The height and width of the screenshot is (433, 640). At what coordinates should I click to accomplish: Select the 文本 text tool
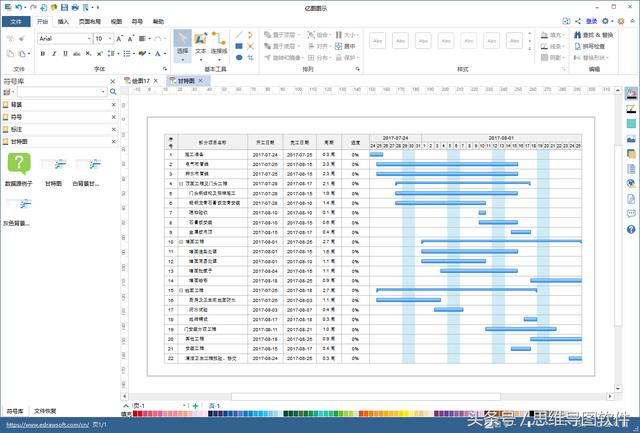pos(200,46)
